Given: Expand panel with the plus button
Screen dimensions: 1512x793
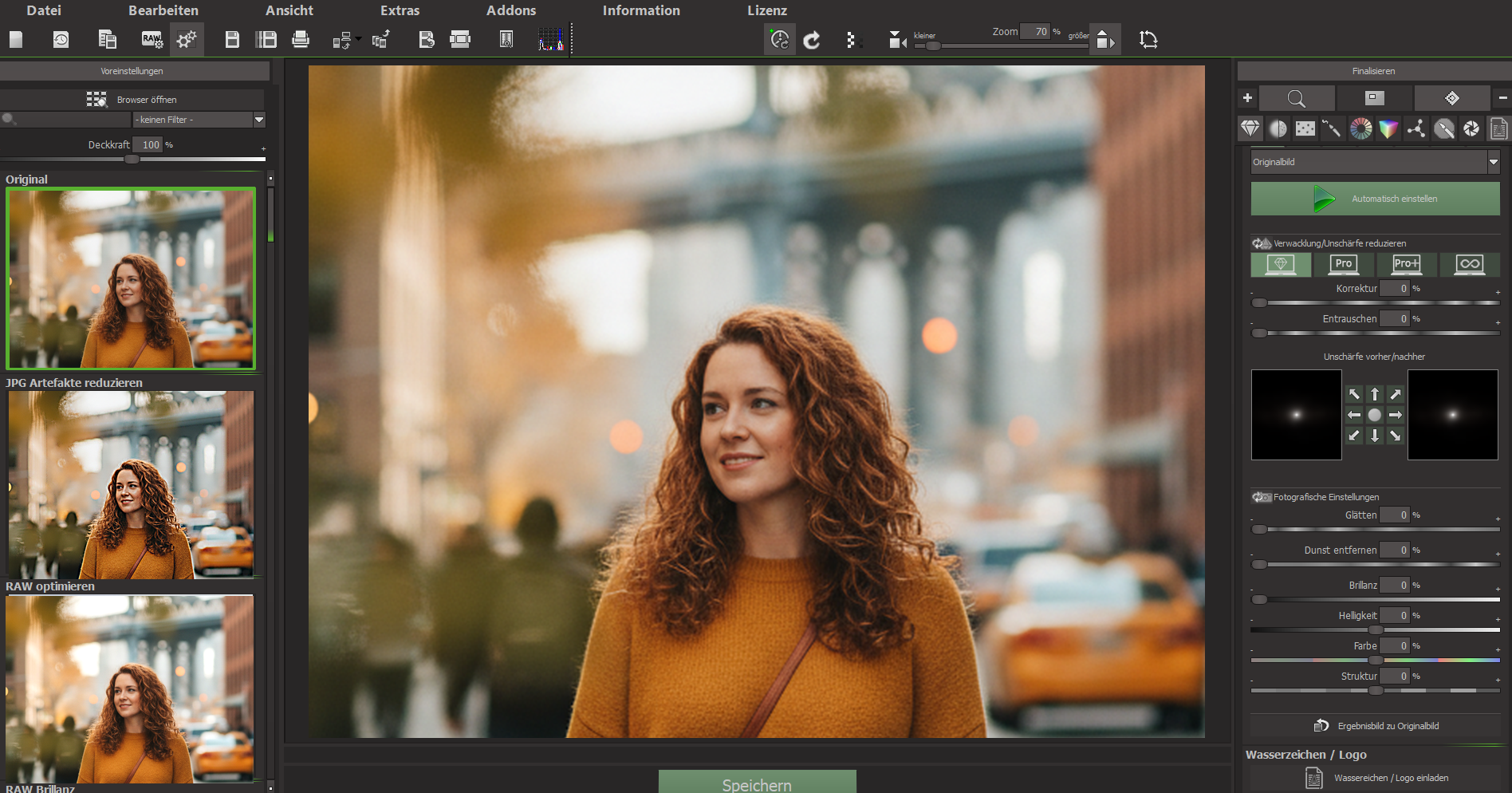Looking at the screenshot, I should [x=1247, y=98].
